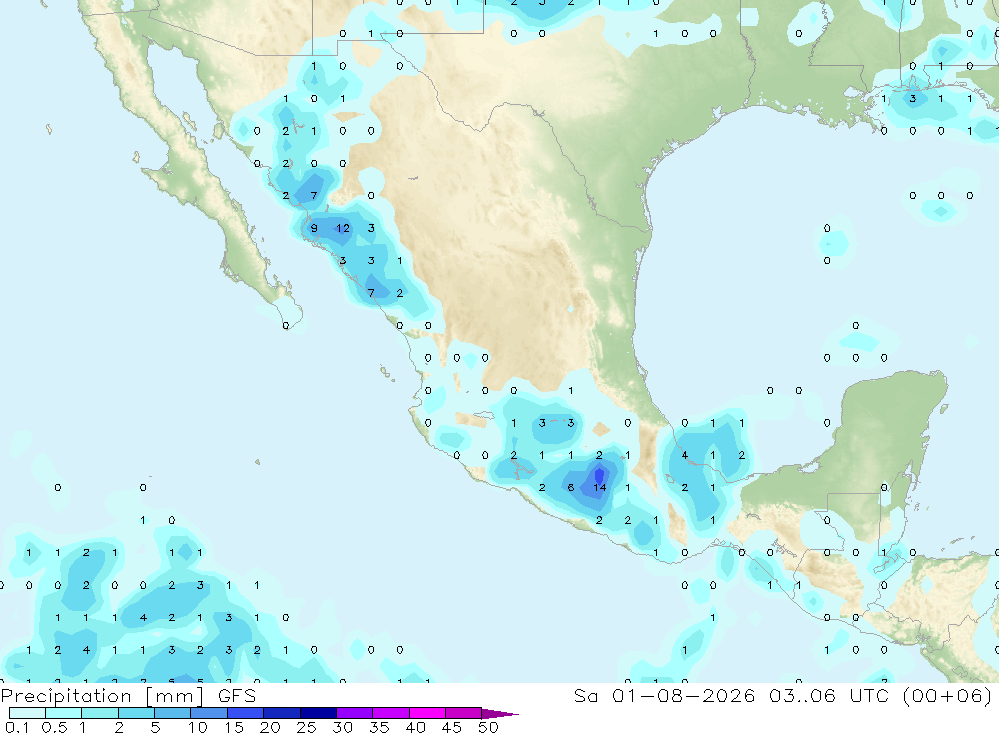Click the legend label "0.5"
This screenshot has width=1000, height=733.
pos(54,727)
